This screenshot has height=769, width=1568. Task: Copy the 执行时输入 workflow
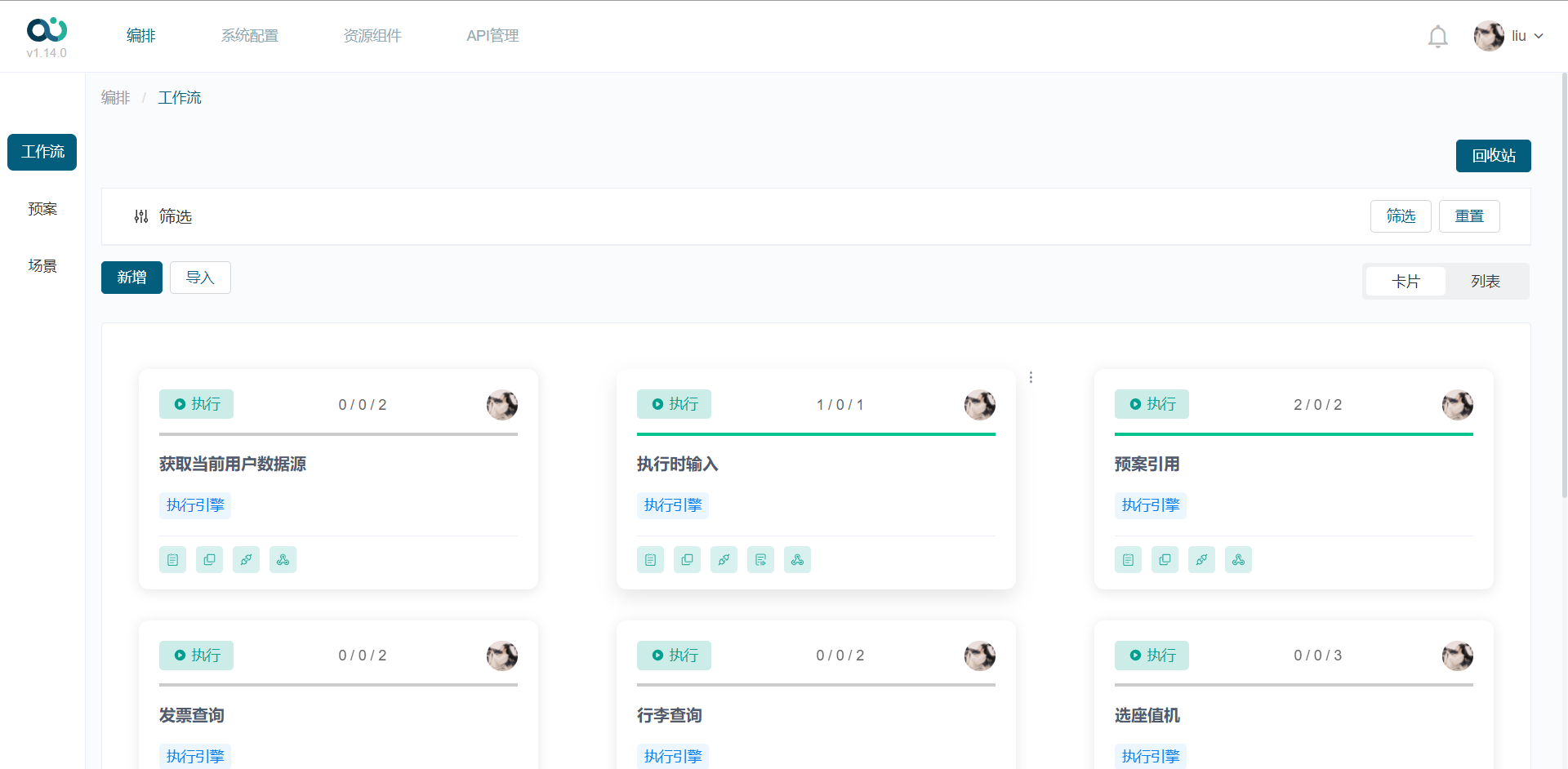tap(687, 559)
